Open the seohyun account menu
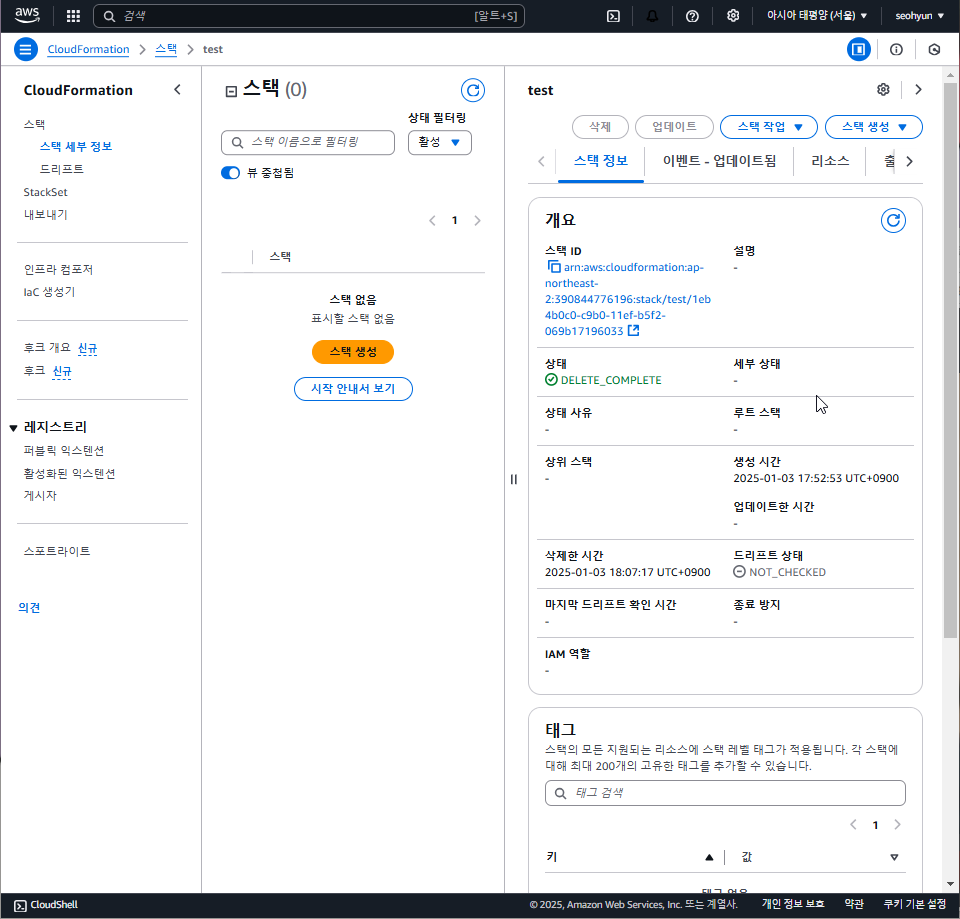The image size is (960, 919). point(919,15)
